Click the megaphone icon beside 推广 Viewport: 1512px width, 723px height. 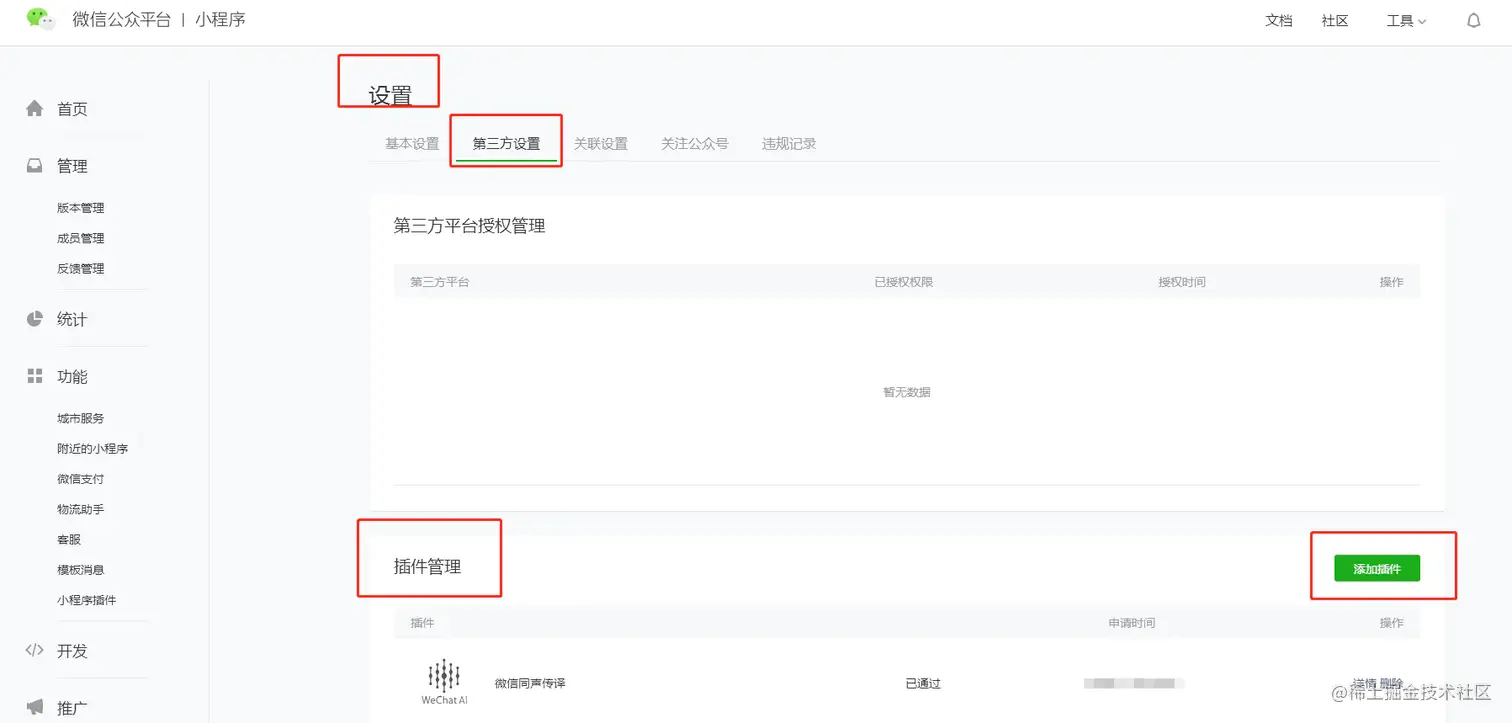[x=35, y=707]
